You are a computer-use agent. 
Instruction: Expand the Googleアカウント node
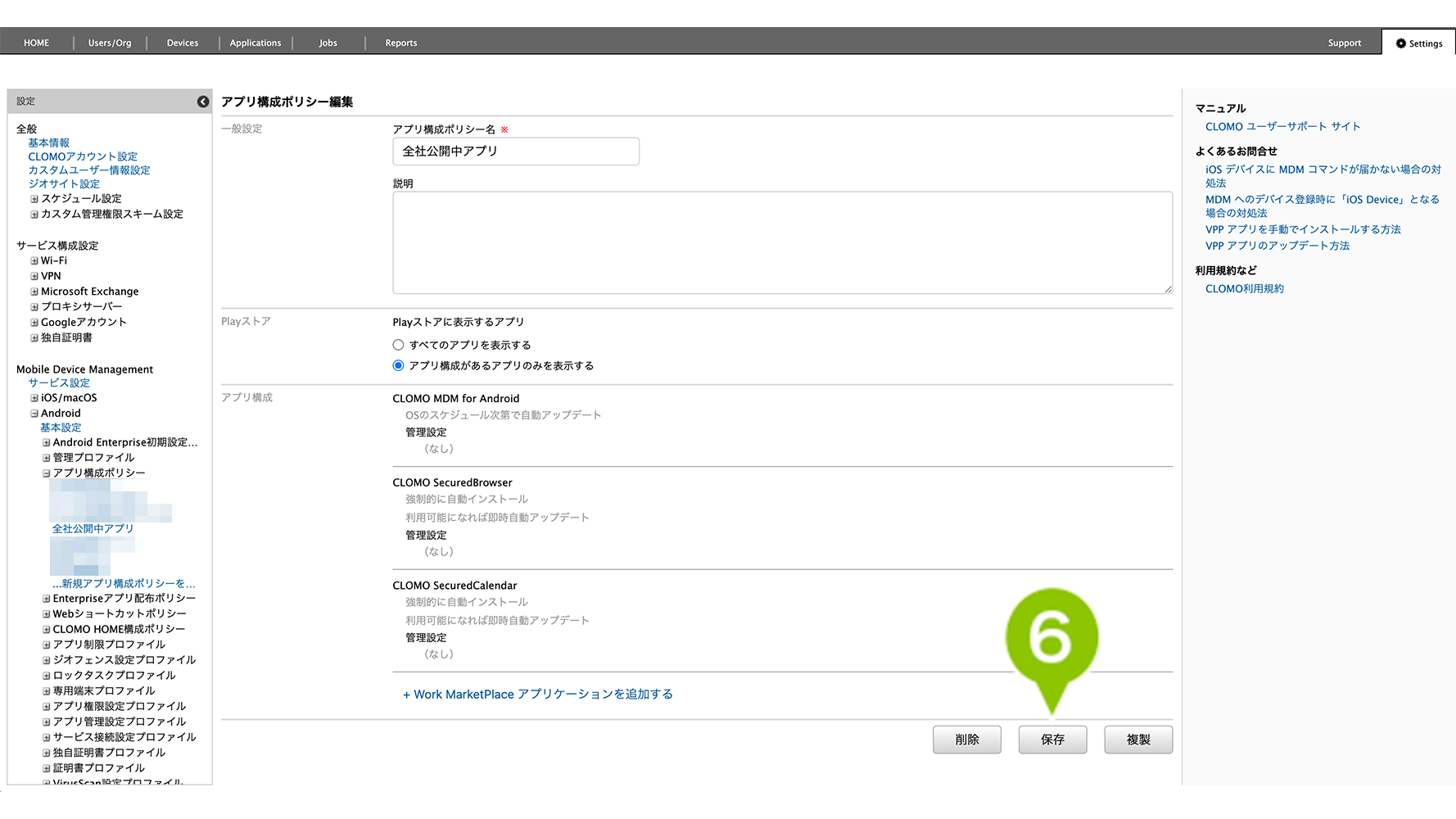34,323
